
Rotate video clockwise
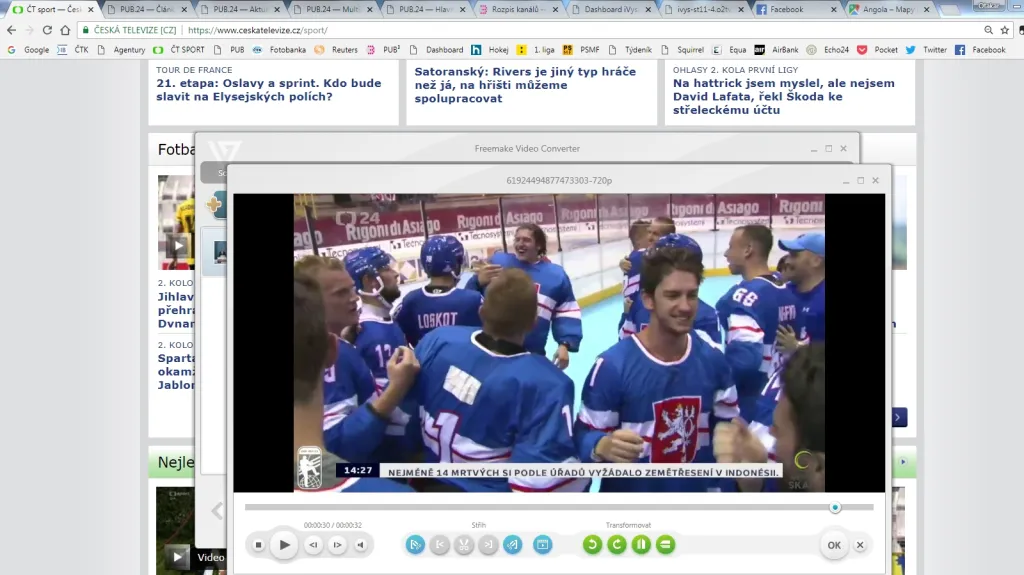[617, 545]
